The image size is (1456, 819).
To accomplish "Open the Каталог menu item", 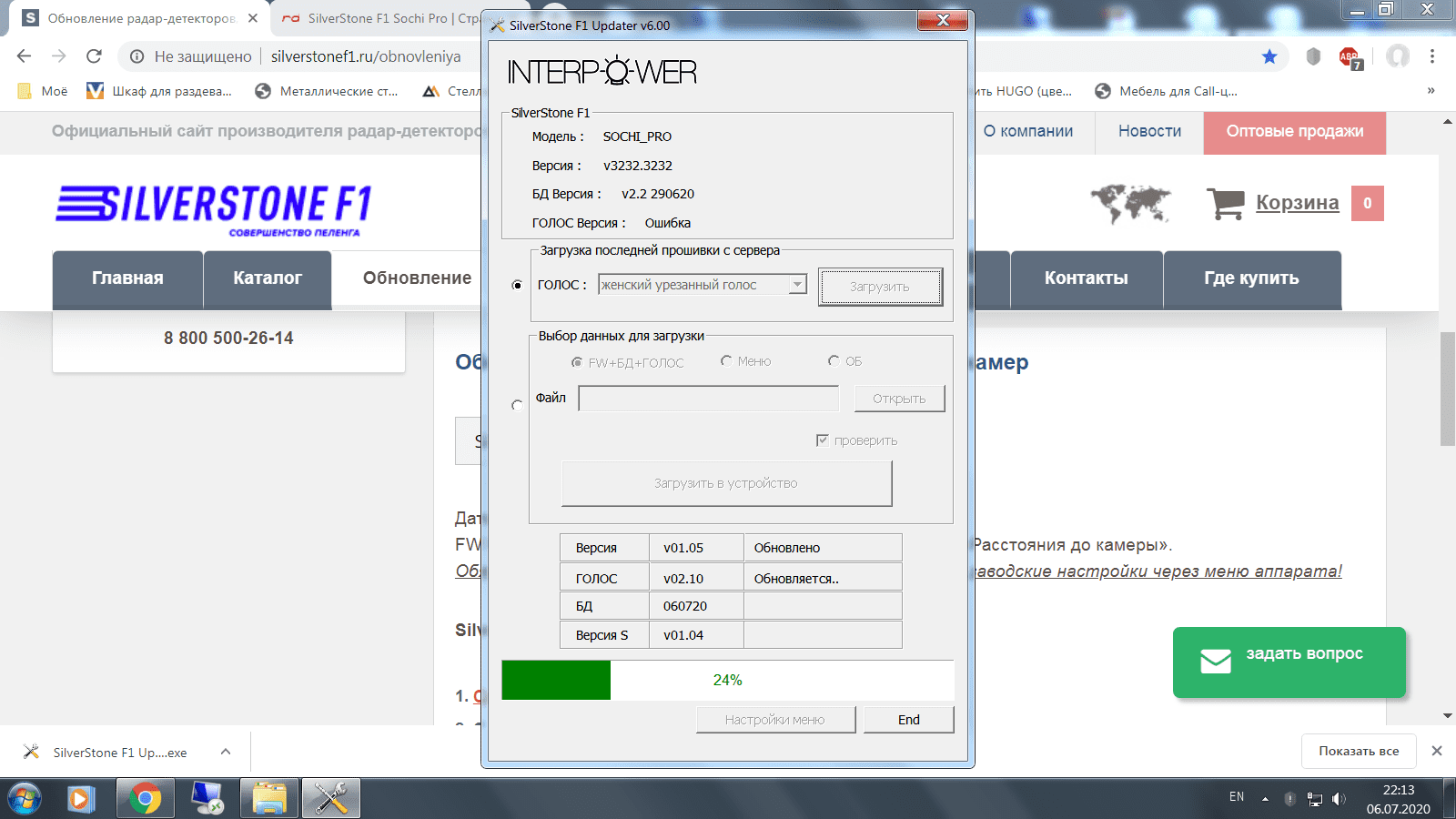I will tap(268, 278).
